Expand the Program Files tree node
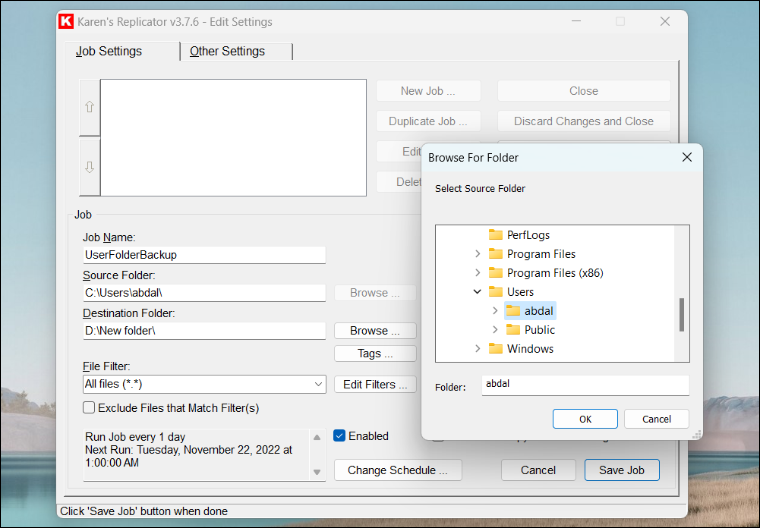 (x=477, y=254)
